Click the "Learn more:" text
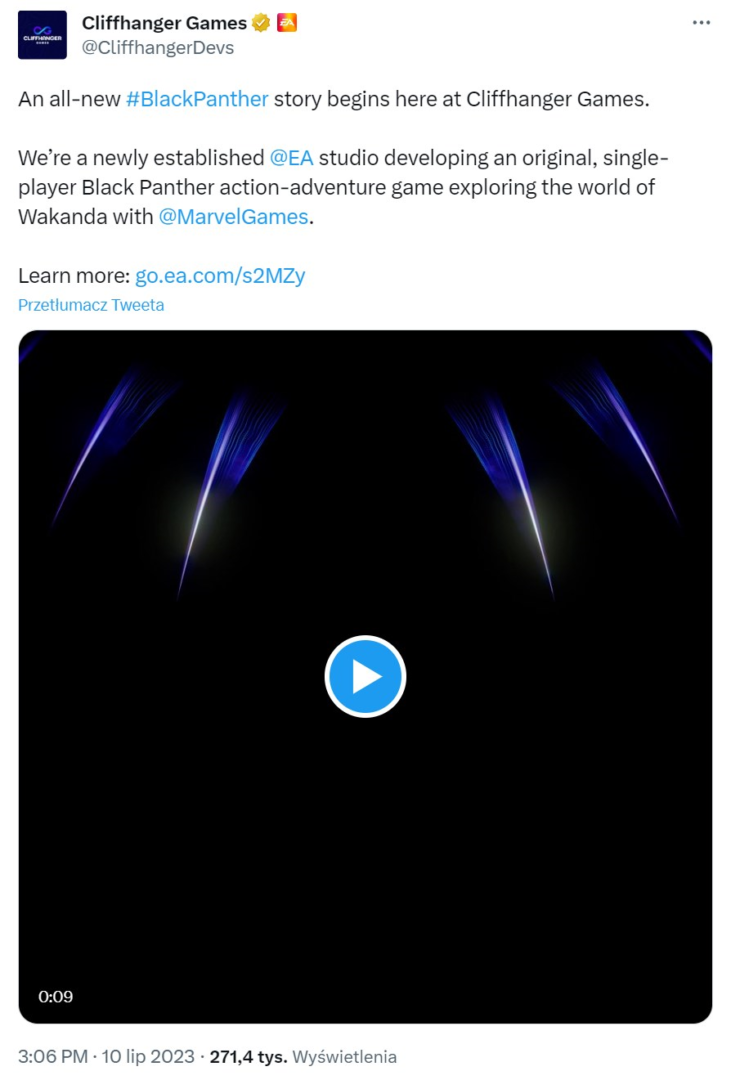This screenshot has width=731, height=1080. (74, 276)
